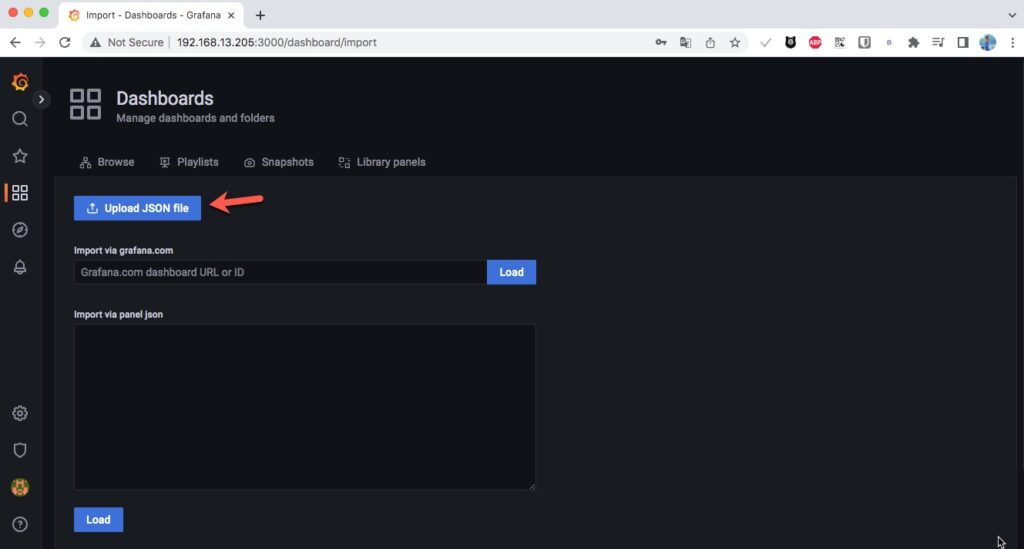Switch to the Library panels tab
The image size is (1024, 549).
pos(382,162)
